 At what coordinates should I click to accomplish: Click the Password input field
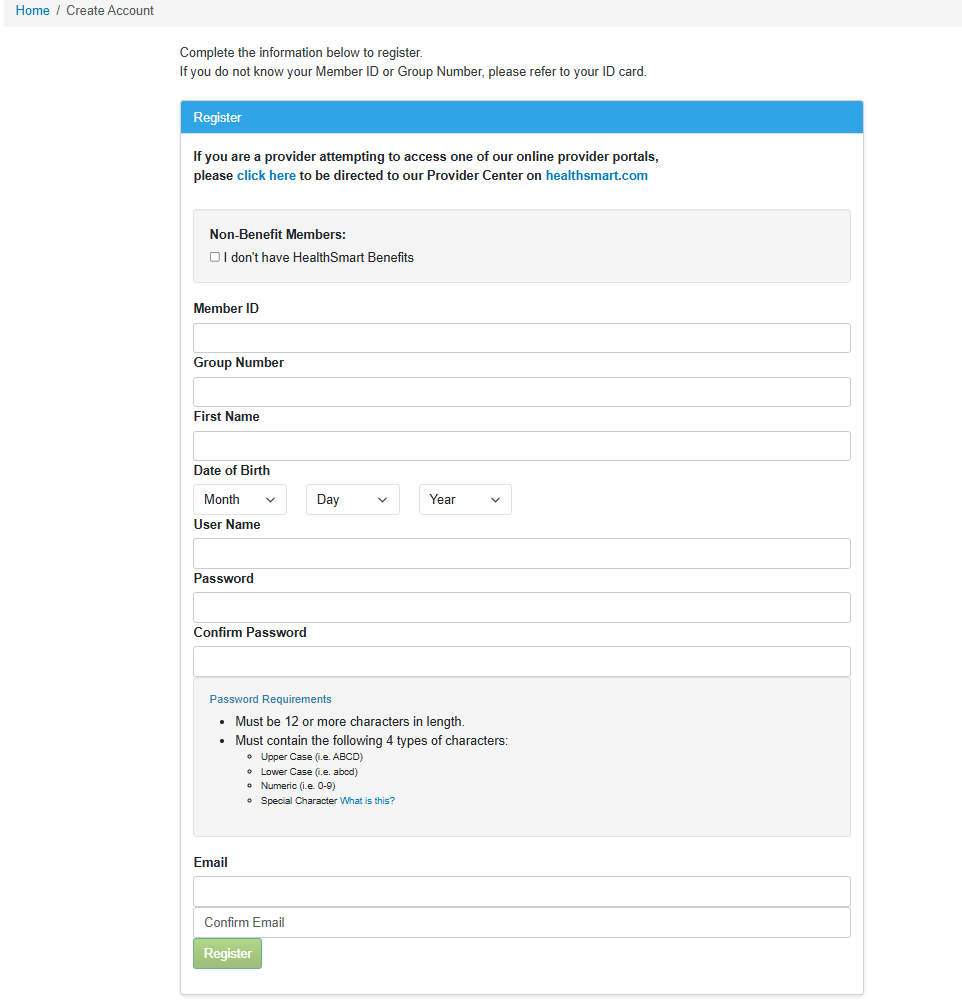521,608
